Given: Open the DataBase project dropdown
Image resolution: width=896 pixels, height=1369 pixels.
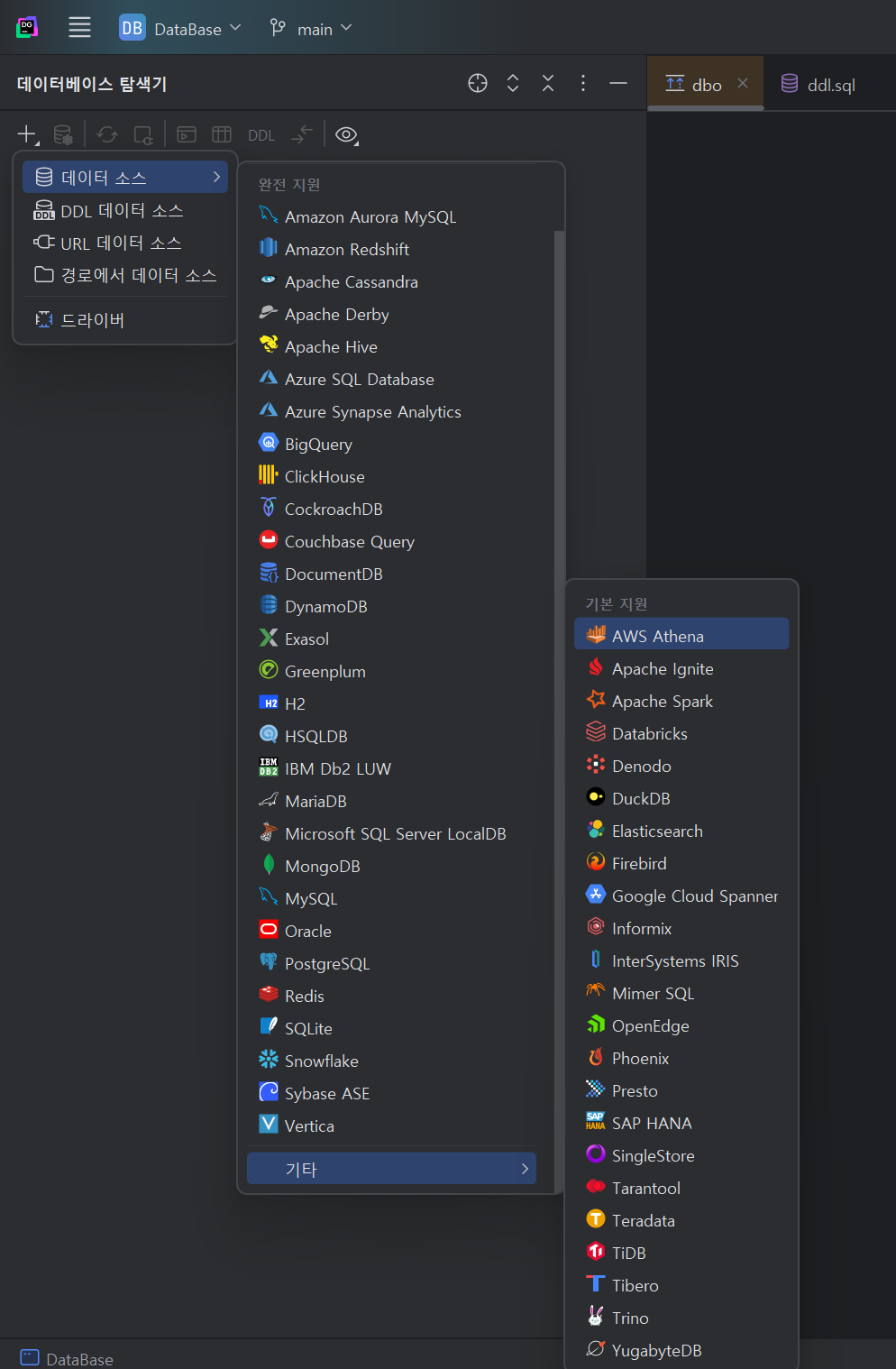Looking at the screenshot, I should (x=180, y=28).
